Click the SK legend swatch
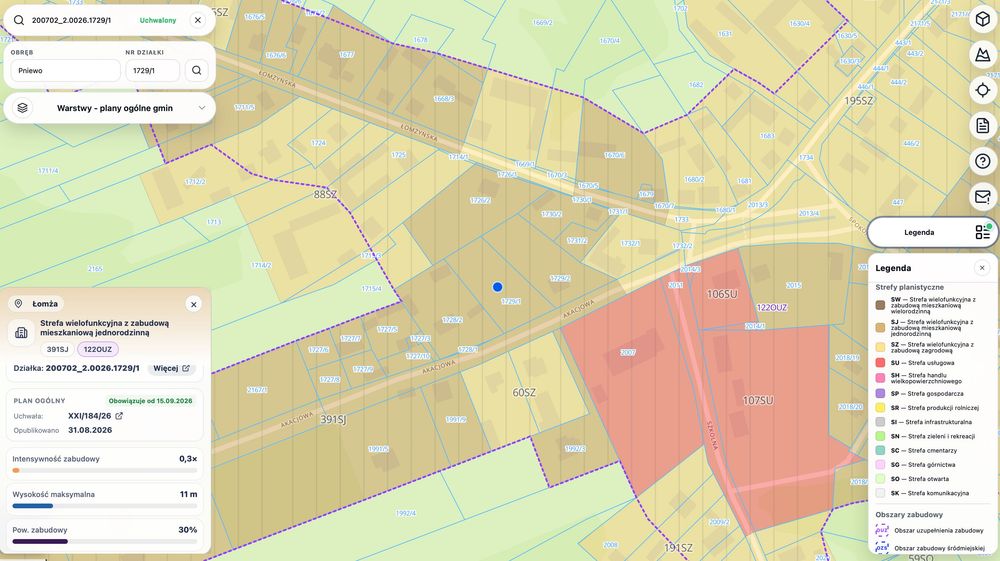1000x561 pixels. click(880, 493)
